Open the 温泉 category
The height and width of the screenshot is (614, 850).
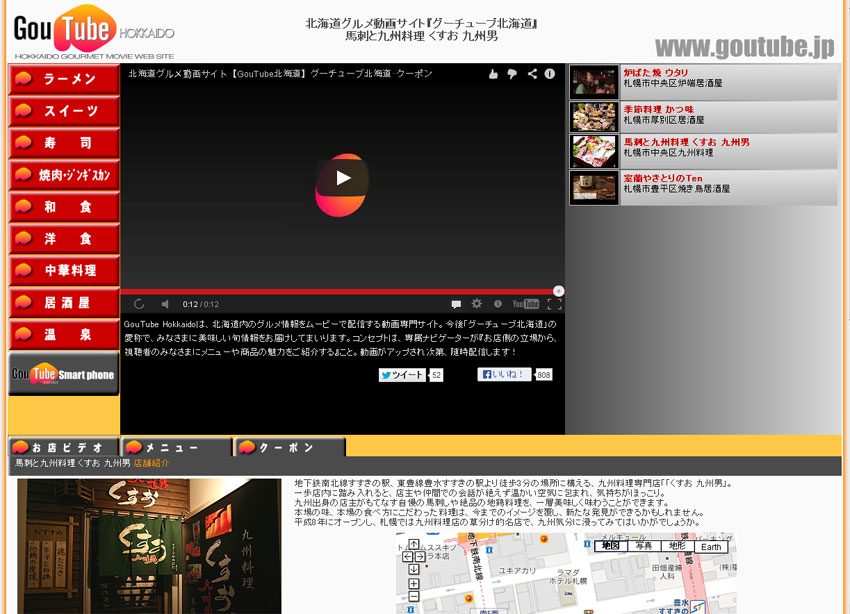(64, 334)
